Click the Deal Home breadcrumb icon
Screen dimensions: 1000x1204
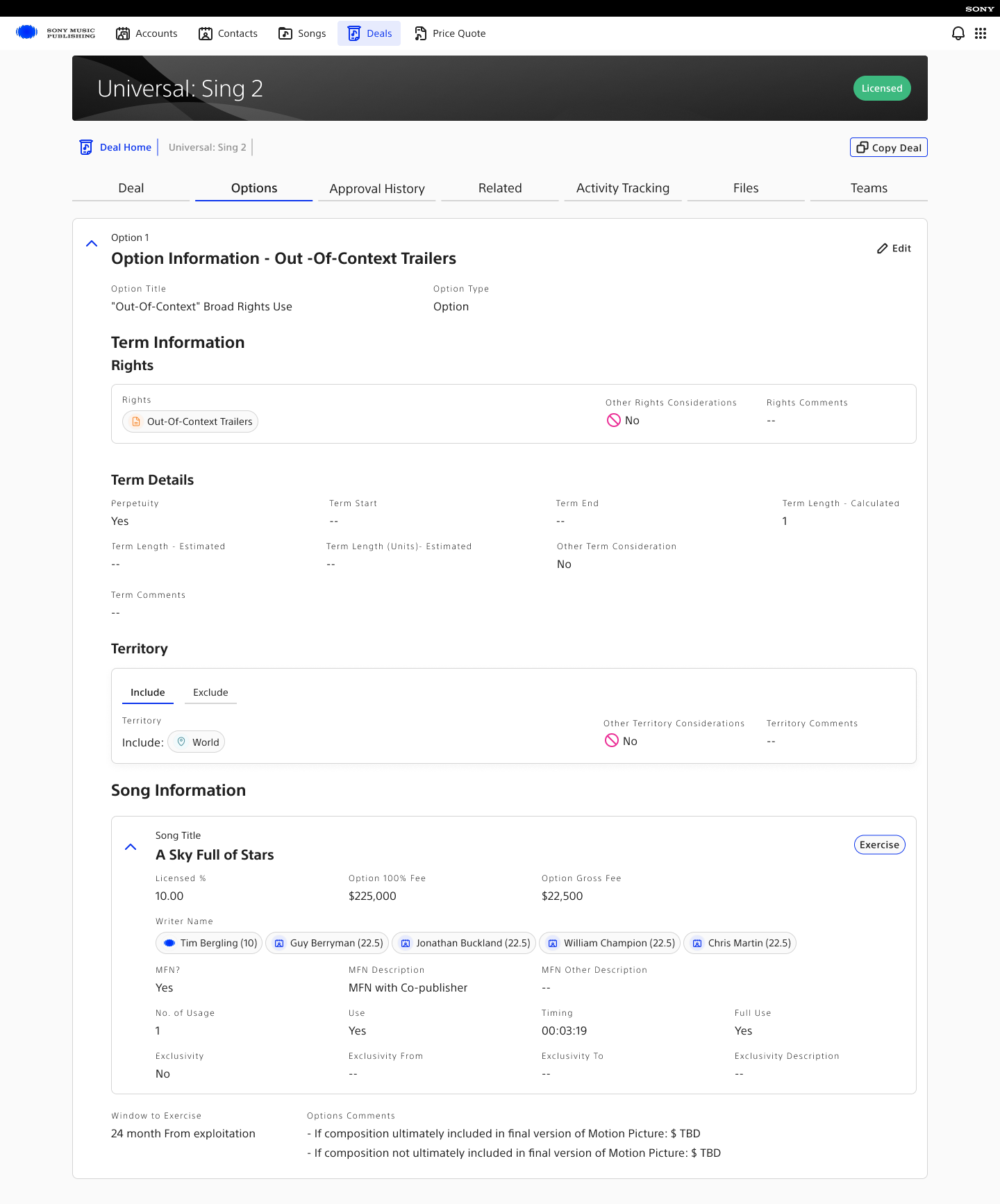(x=86, y=147)
